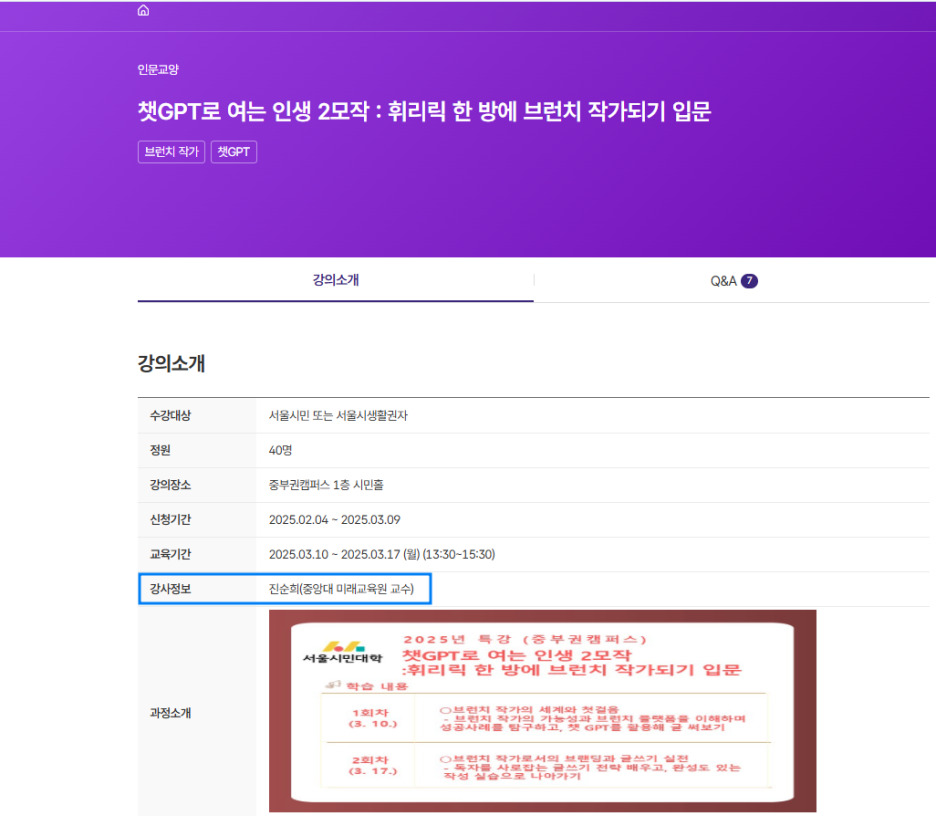Click 1회차 (3. 10.) session in poster
936x816 pixels.
click(x=372, y=718)
